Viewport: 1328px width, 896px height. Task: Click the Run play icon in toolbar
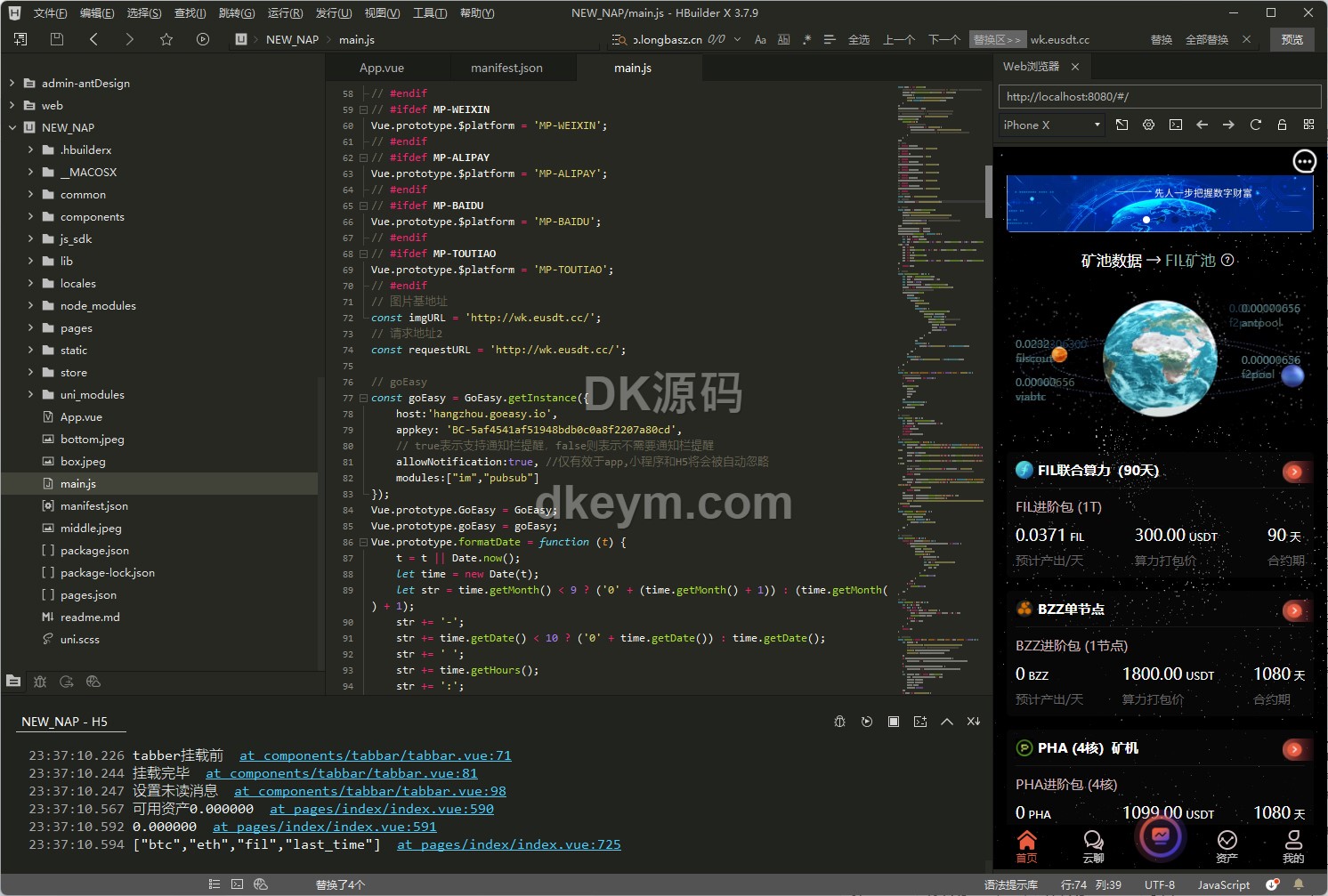[203, 39]
